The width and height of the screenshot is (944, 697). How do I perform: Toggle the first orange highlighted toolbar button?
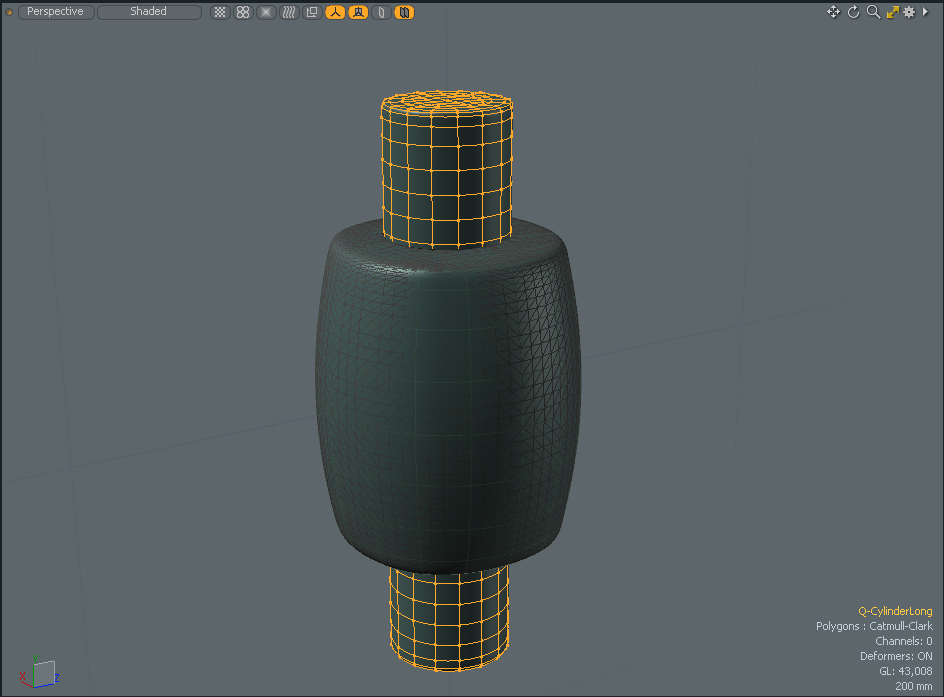point(334,12)
